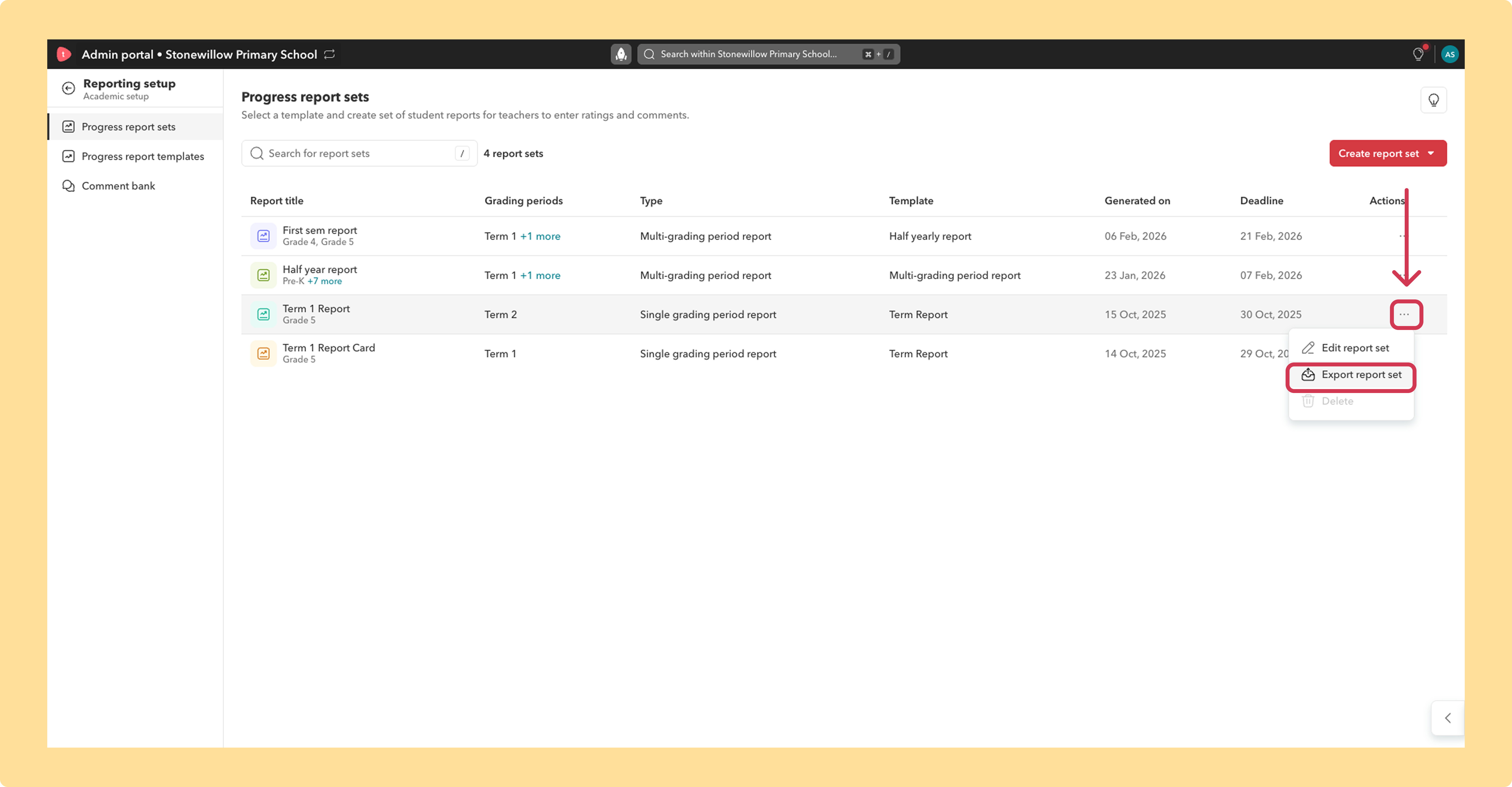The width and height of the screenshot is (1512, 787).
Task: Focus the Search for report sets field
Action: (x=359, y=153)
